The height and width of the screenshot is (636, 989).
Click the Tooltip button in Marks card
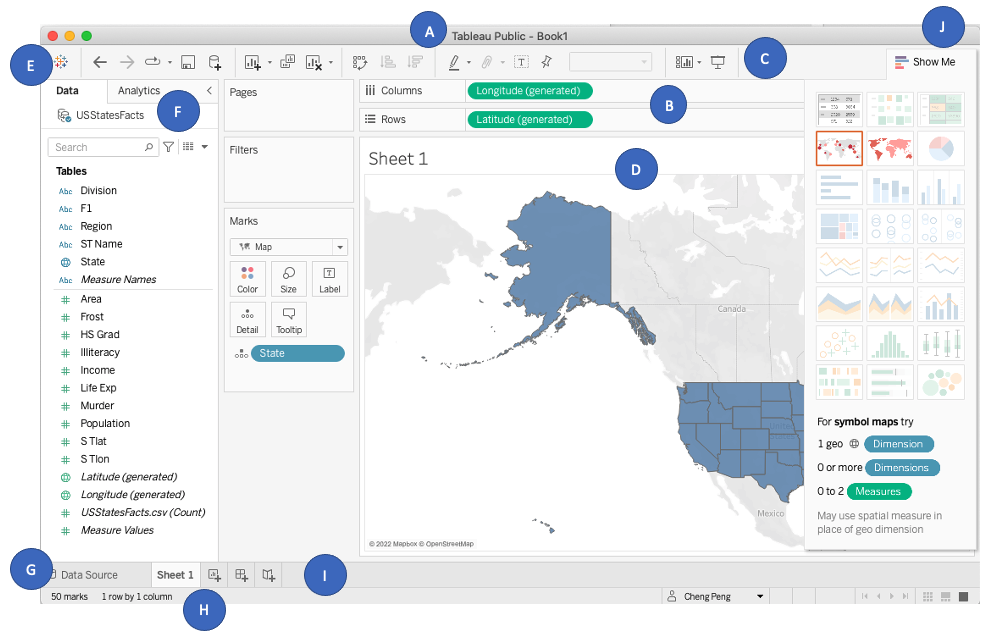(289, 320)
